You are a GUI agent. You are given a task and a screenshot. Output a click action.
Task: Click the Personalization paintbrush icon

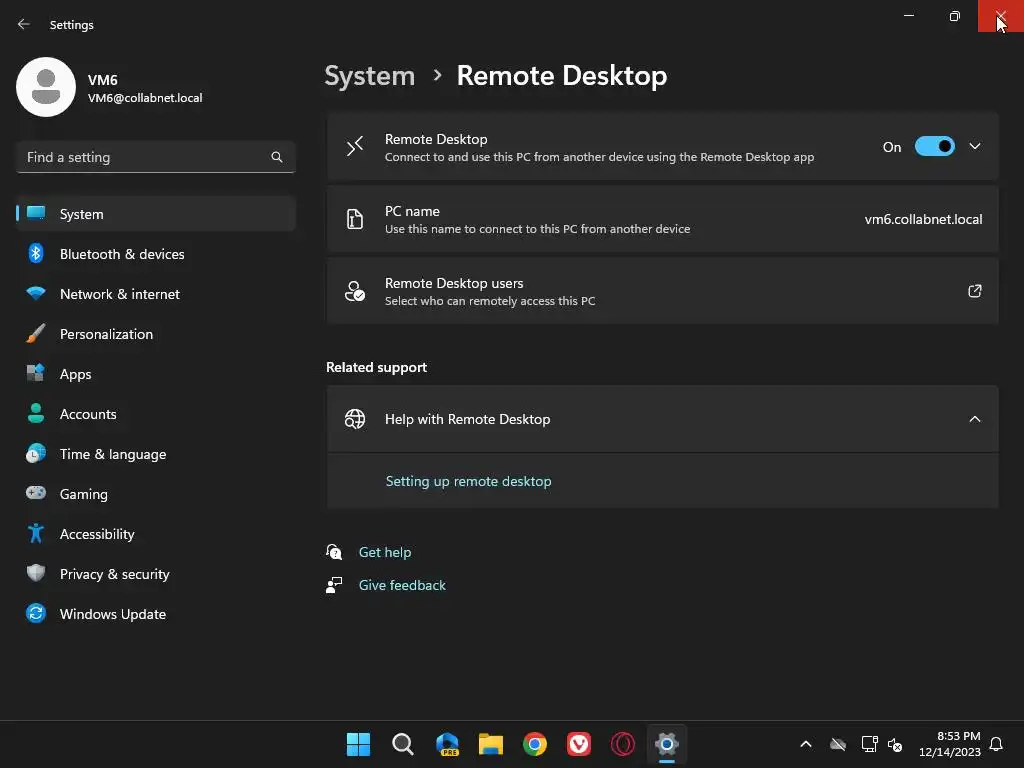point(36,334)
